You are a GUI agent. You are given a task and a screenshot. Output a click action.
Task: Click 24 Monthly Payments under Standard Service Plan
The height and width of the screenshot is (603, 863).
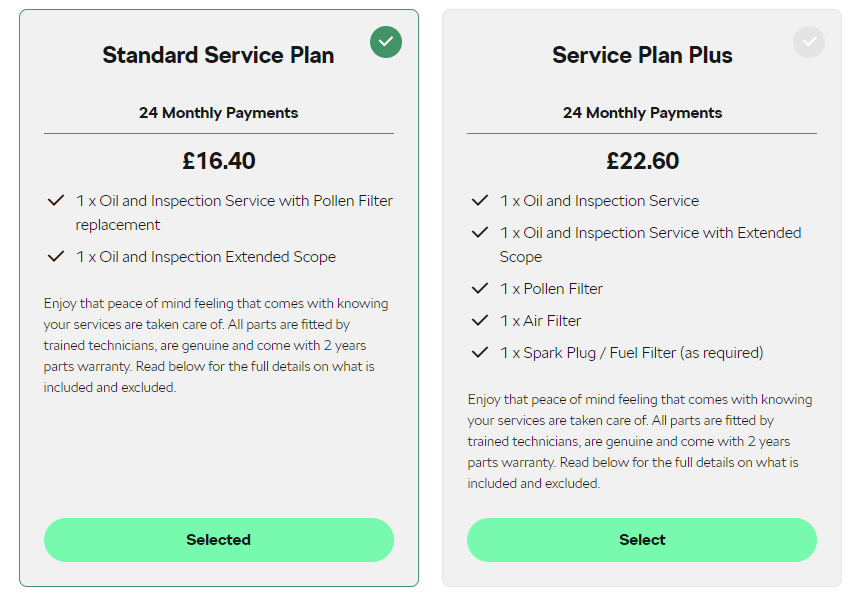(218, 113)
